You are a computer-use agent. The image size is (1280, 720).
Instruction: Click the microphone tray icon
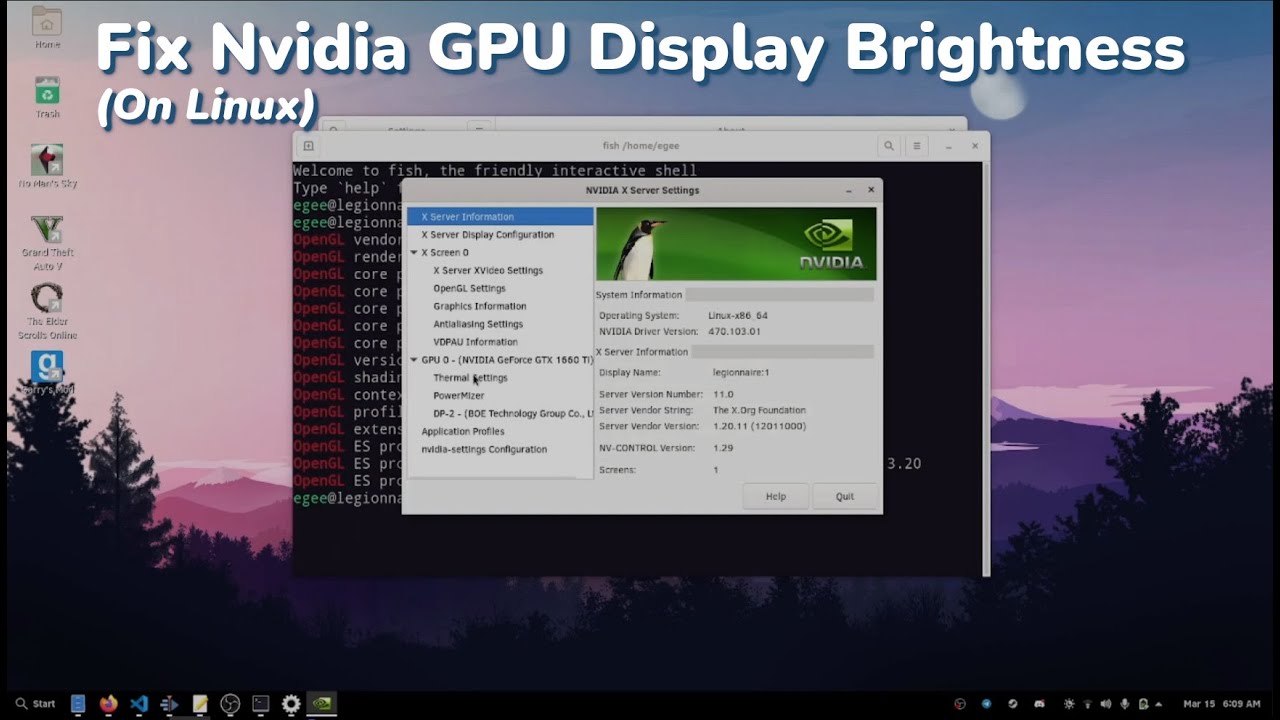click(x=1125, y=704)
